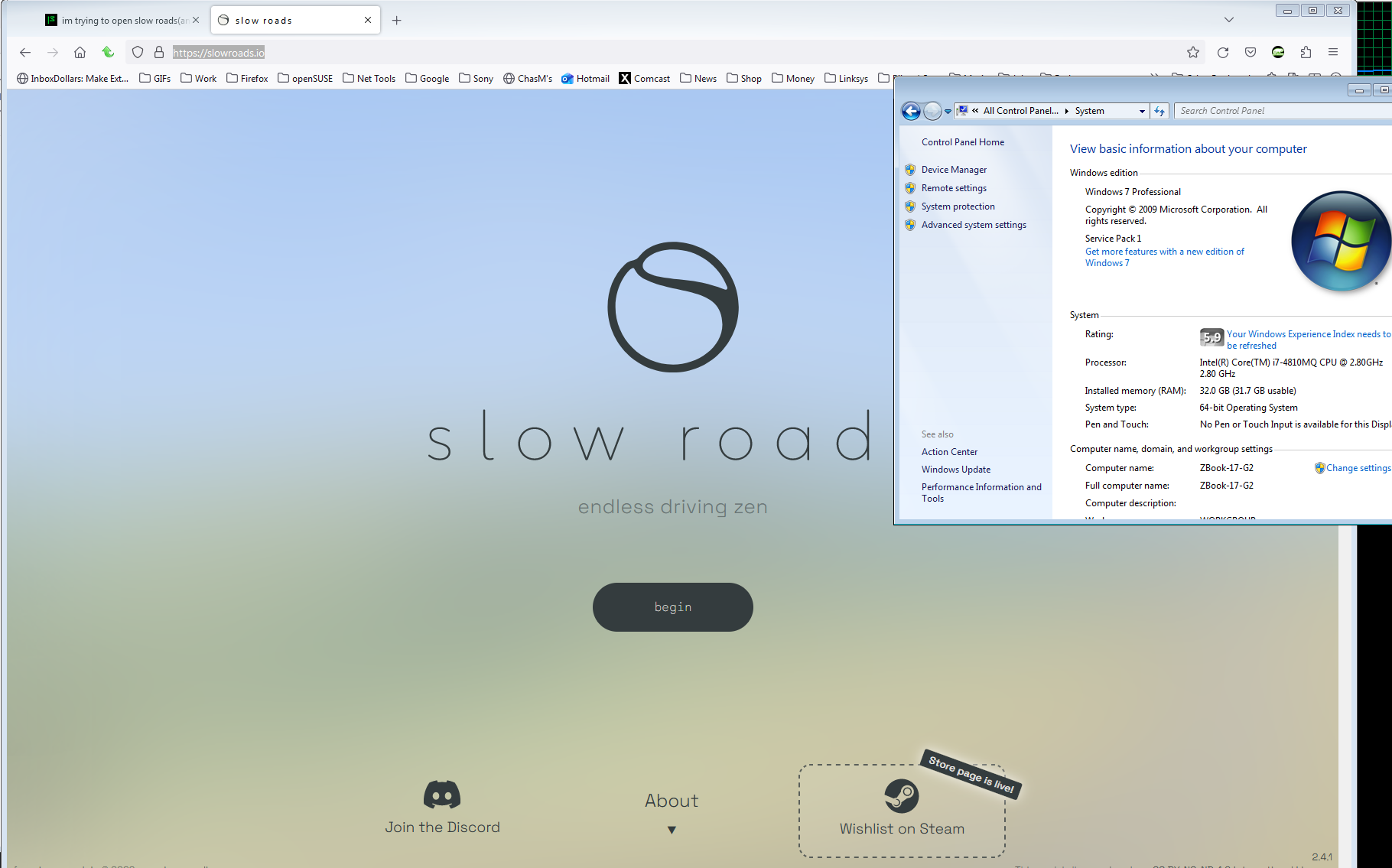The height and width of the screenshot is (868, 1392).
Task: Expand the About section arrow
Action: coord(672,830)
